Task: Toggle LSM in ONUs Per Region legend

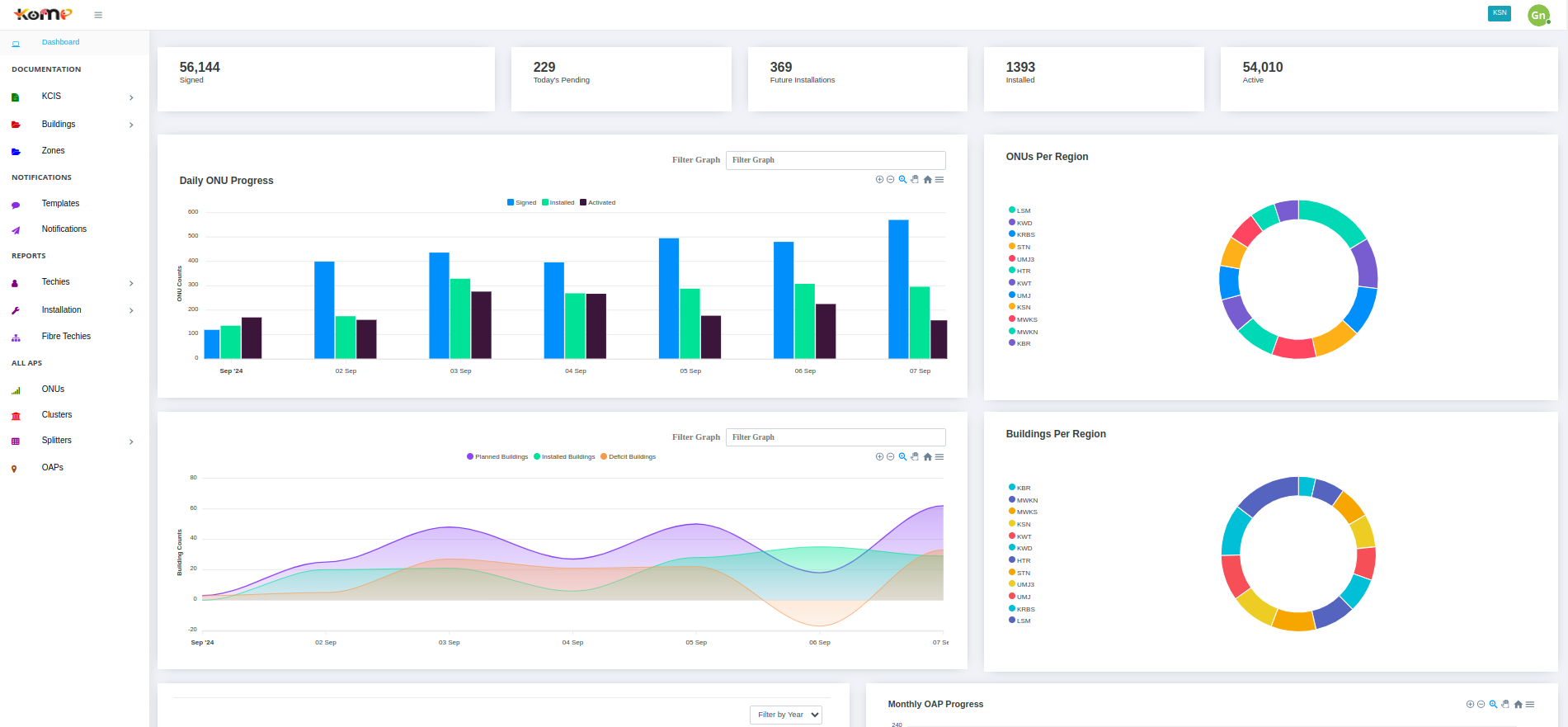Action: [x=1019, y=210]
